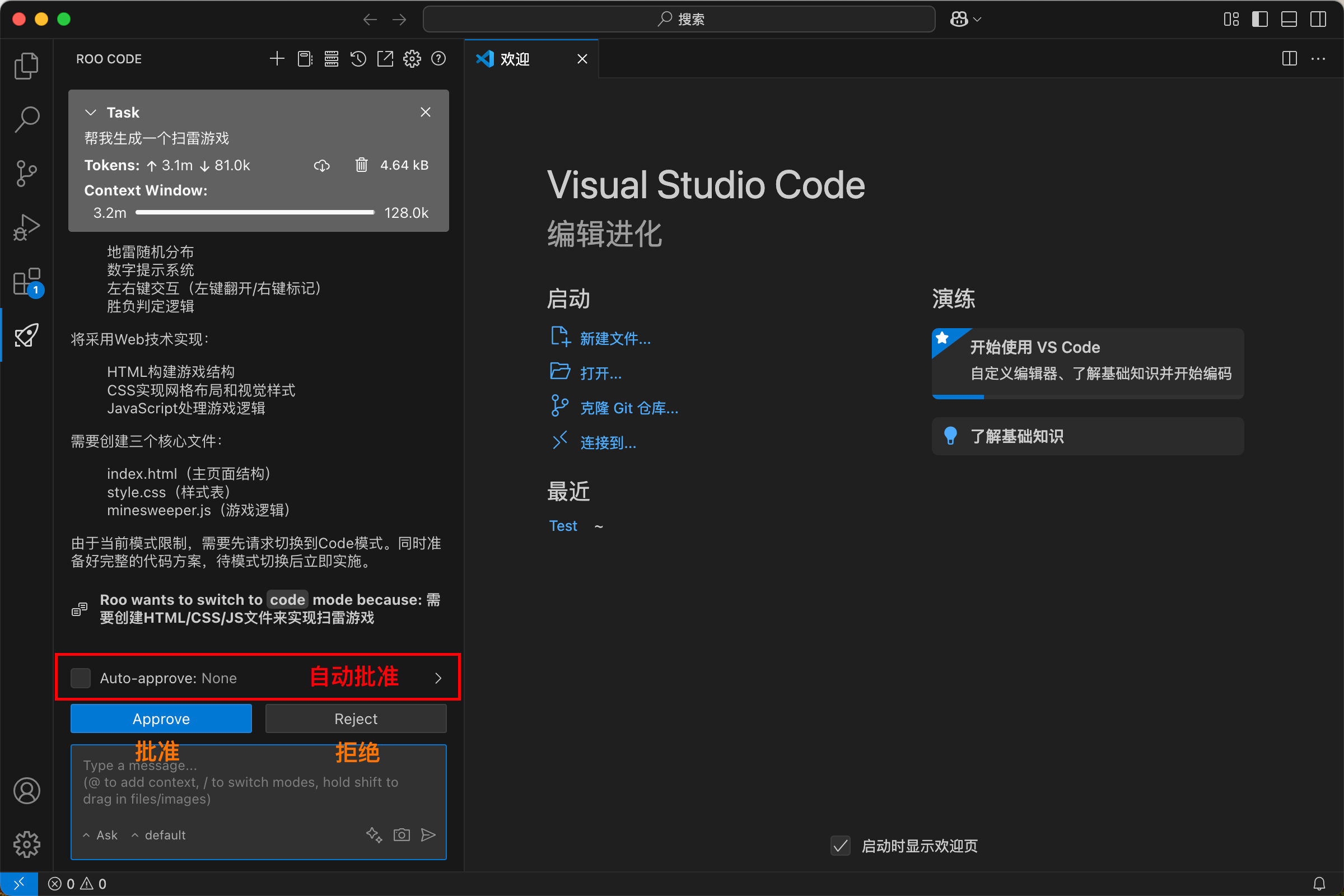This screenshot has height=896, width=1344.
Task: Split the editor to the right
Action: pos(1289,58)
